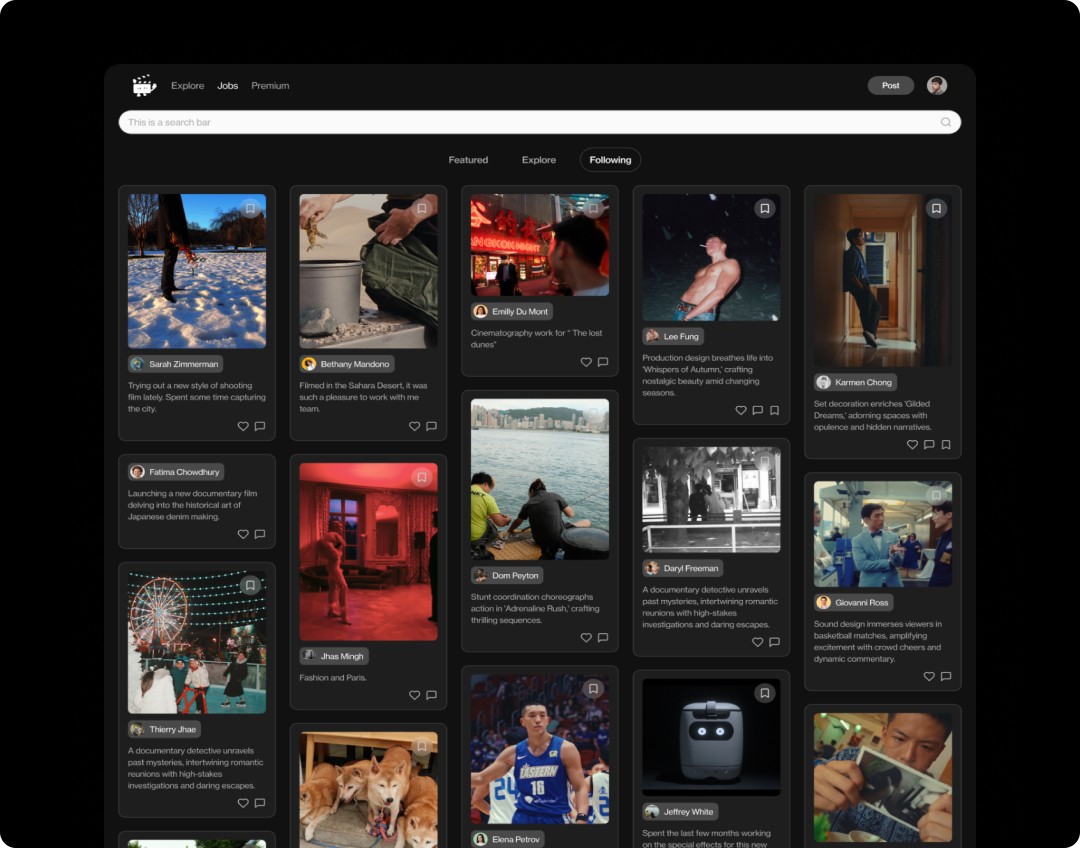Visit Daryl Freeman's profile

[x=683, y=568]
